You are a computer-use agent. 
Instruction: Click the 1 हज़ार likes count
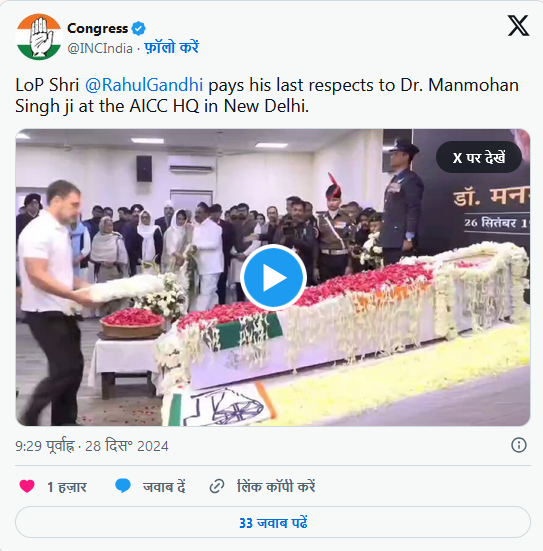[x=67, y=487]
